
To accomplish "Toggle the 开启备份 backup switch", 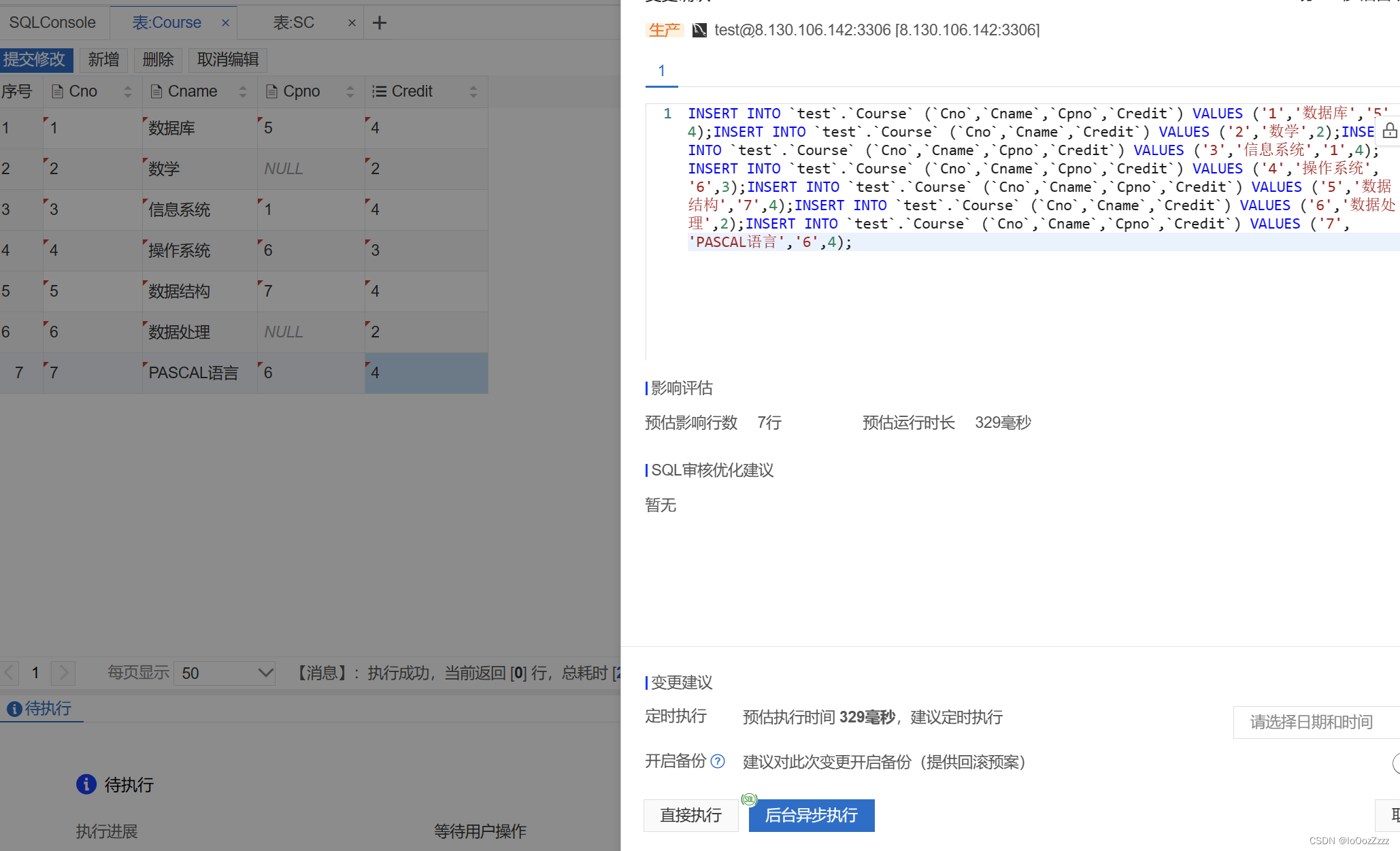I will [1395, 763].
